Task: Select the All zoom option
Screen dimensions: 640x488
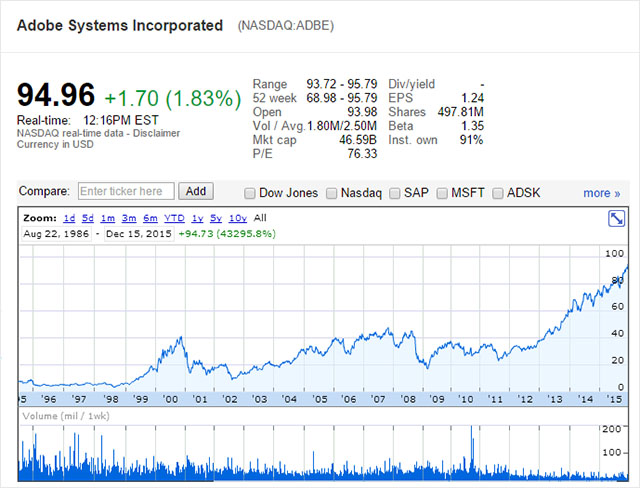Action: click(x=260, y=218)
